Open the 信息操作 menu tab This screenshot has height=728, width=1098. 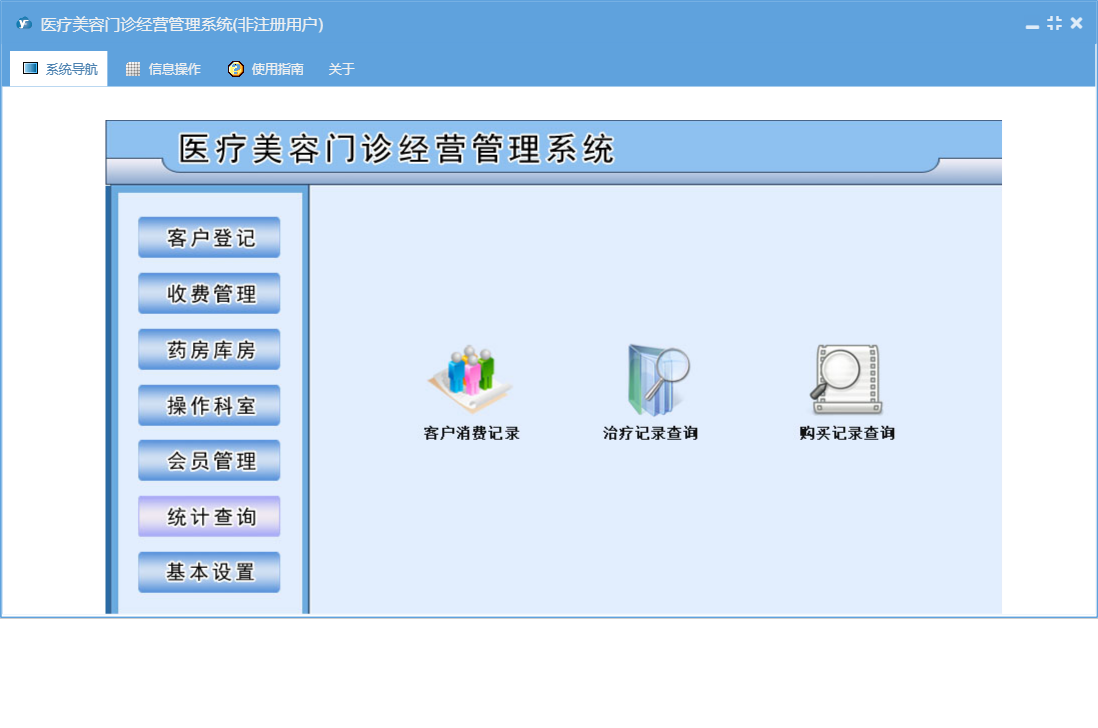163,69
